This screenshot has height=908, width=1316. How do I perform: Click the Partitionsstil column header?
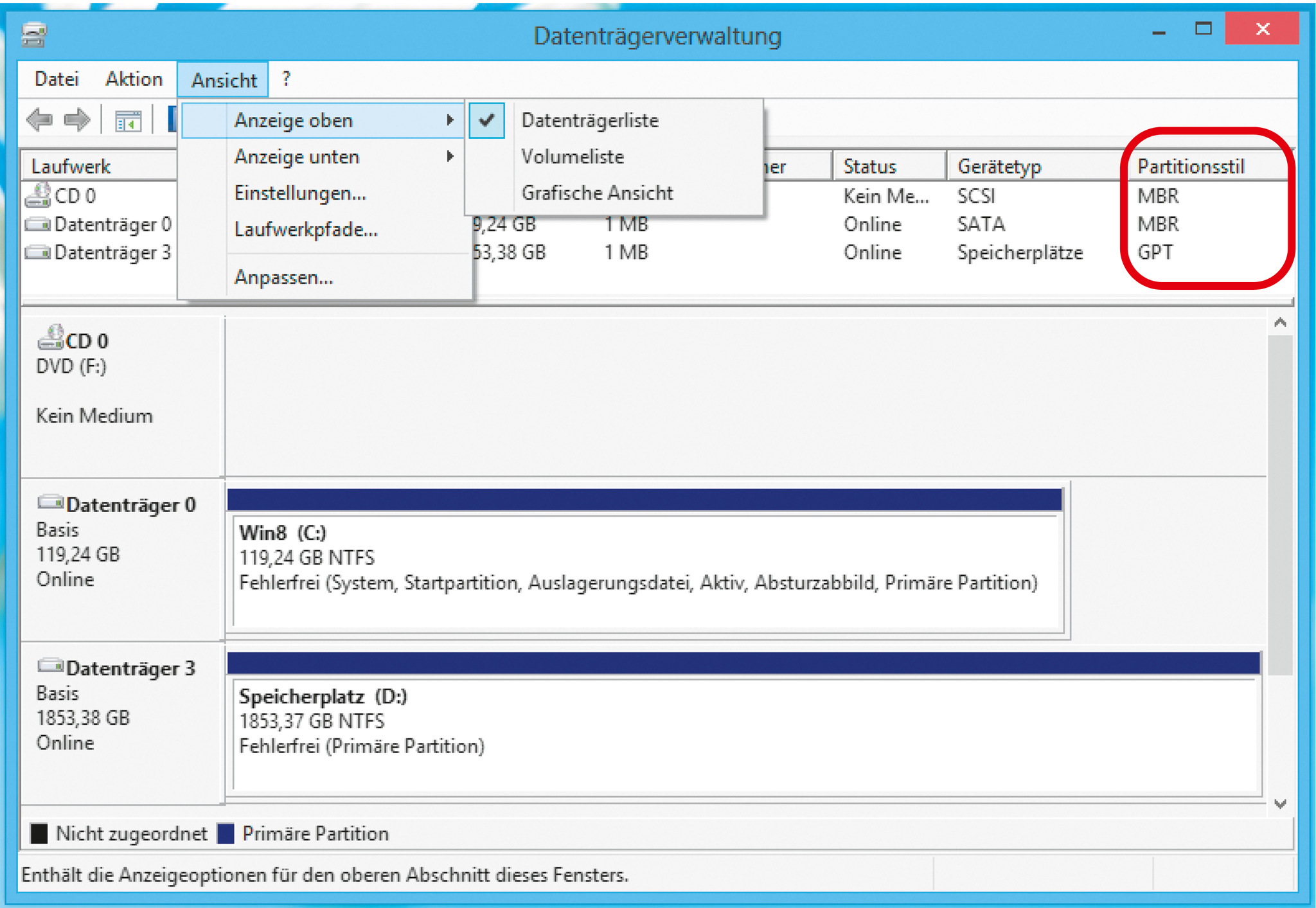[1191, 166]
